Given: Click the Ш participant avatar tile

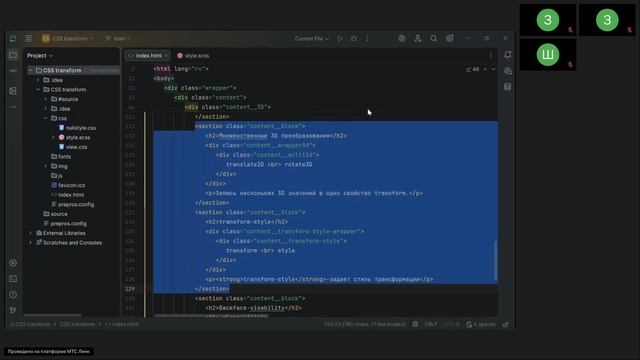Looking at the screenshot, I should click(x=548, y=55).
